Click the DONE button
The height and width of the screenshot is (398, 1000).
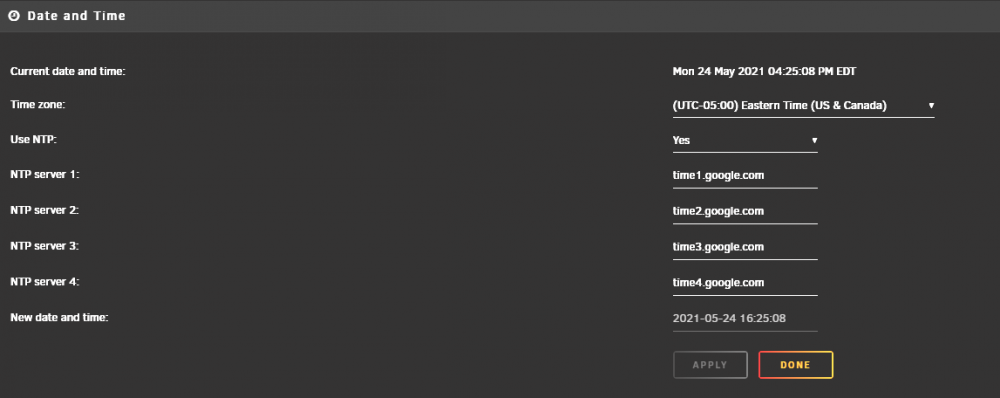pyautogui.click(x=795, y=365)
